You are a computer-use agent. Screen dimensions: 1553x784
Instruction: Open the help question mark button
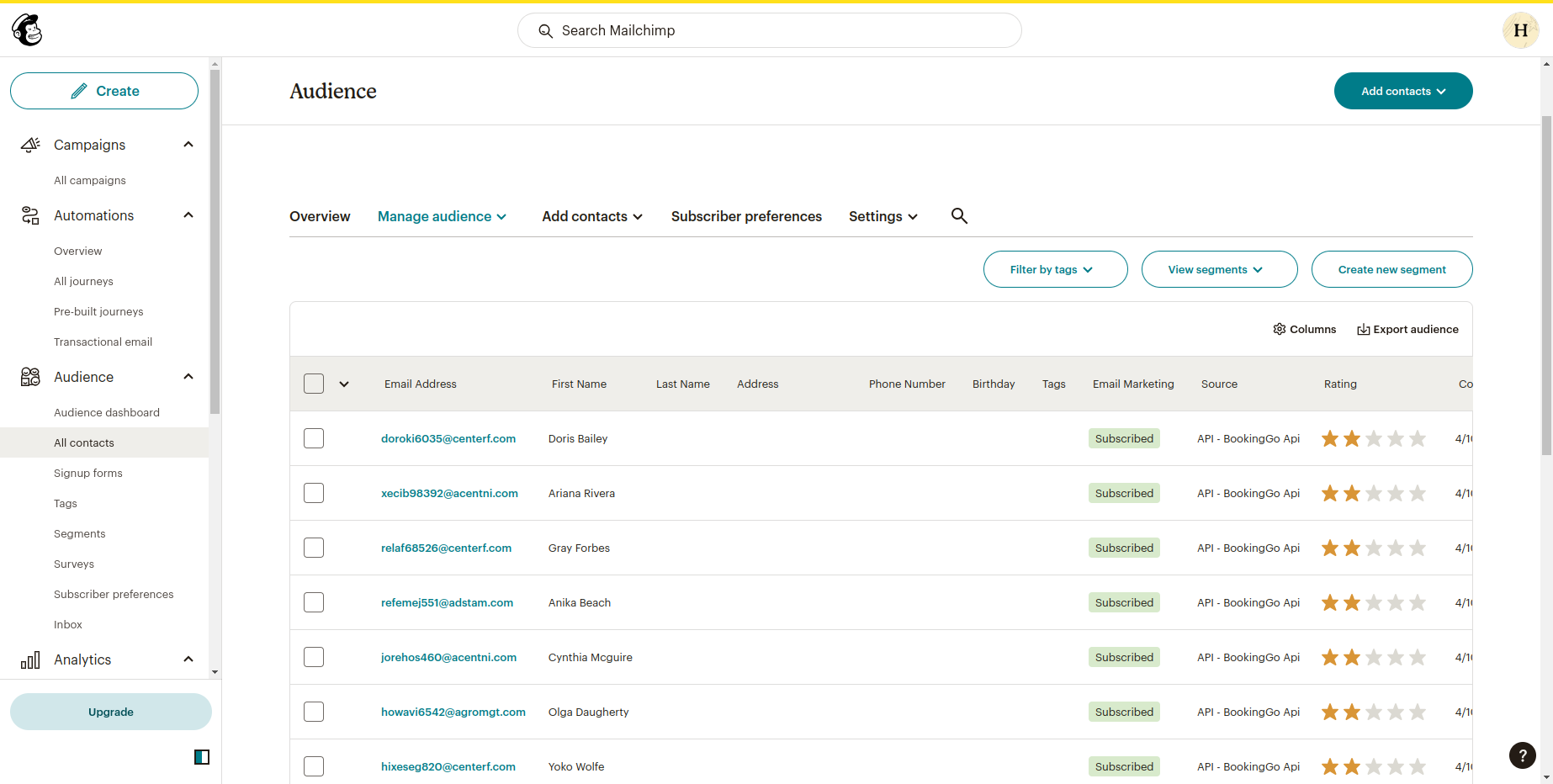pyautogui.click(x=1522, y=755)
